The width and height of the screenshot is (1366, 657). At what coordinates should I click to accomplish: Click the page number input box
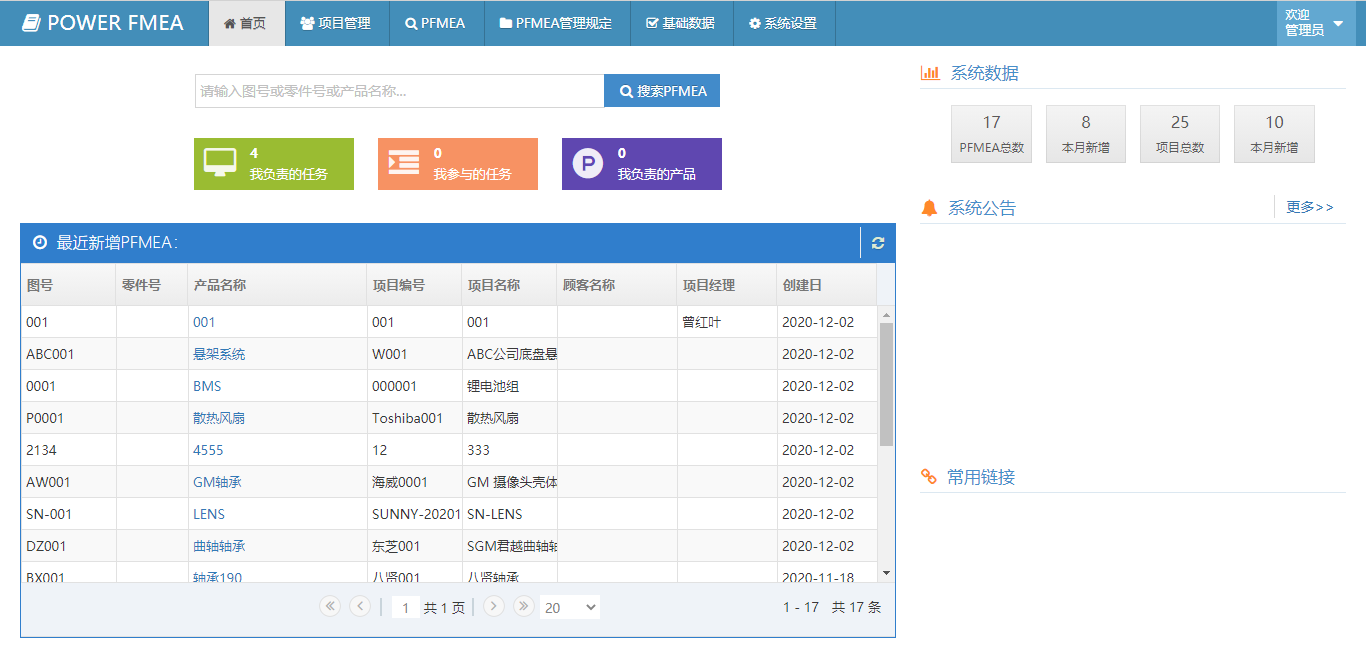[x=406, y=607]
